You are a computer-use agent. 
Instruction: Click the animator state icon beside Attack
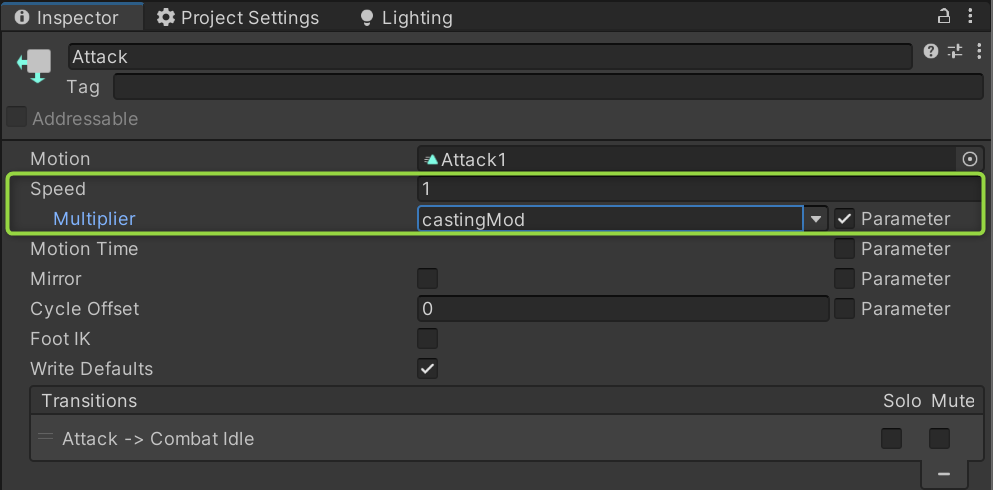coord(34,65)
